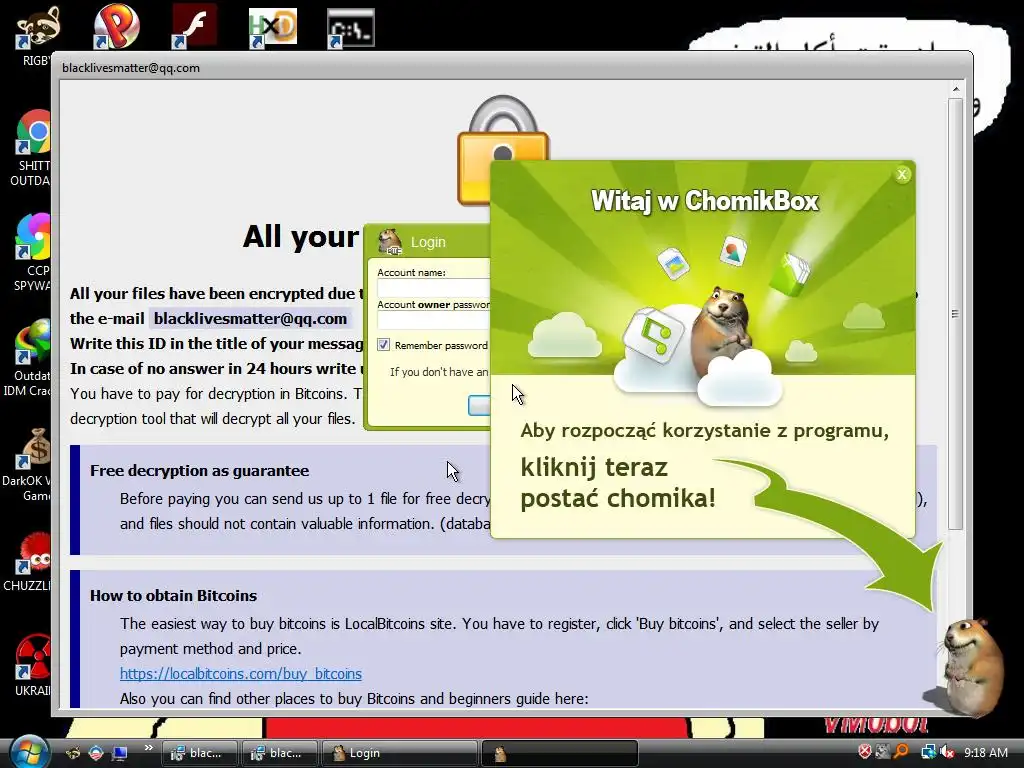
Task: Open the Peggle 'P' ball desktop shortcut
Action: [x=116, y=27]
